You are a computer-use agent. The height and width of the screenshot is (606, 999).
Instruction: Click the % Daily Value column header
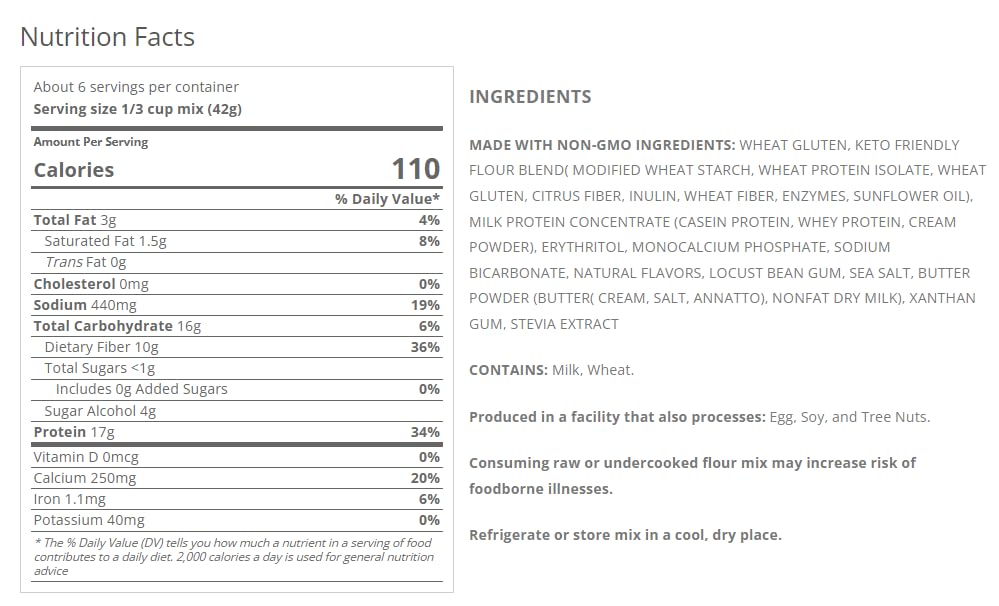pyautogui.click(x=388, y=199)
